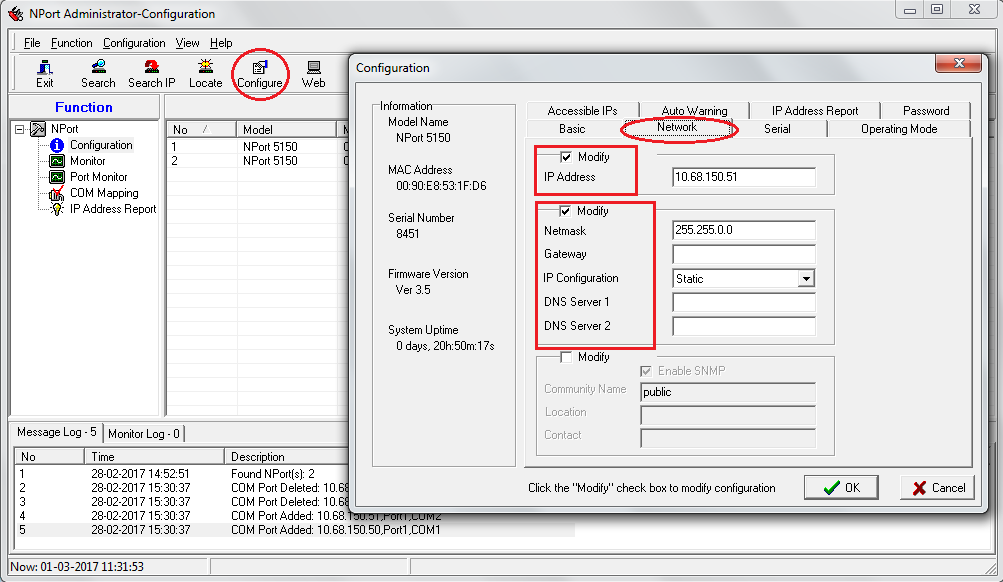Click the Gateway input field
Image resolution: width=1003 pixels, height=582 pixels.
click(744, 255)
